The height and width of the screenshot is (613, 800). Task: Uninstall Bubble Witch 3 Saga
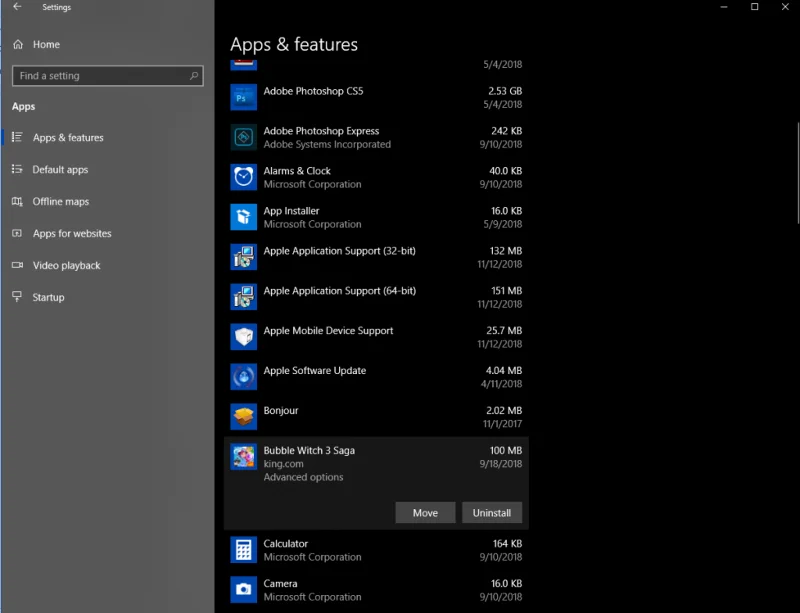[x=492, y=512]
